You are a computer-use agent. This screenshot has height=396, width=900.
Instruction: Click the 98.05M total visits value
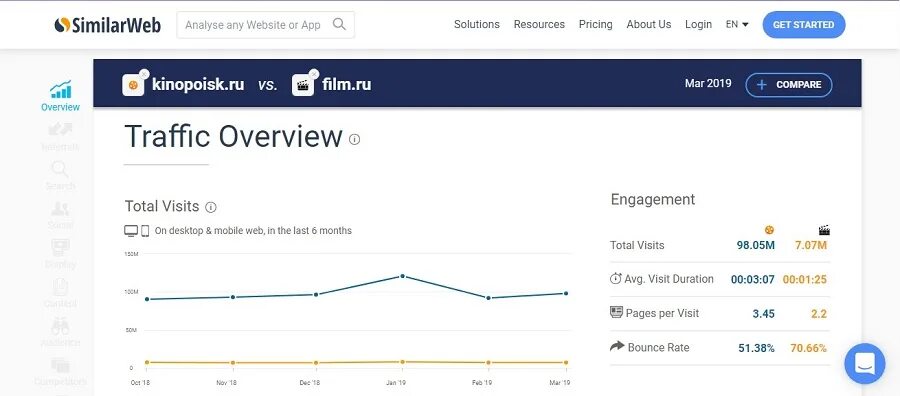click(x=755, y=246)
